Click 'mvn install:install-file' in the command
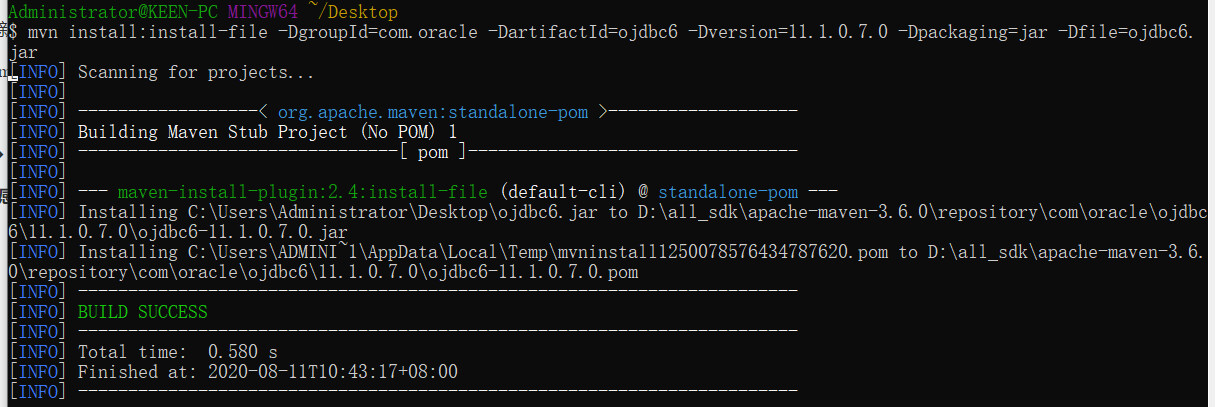Viewport: 1215px width, 407px height. [149, 32]
